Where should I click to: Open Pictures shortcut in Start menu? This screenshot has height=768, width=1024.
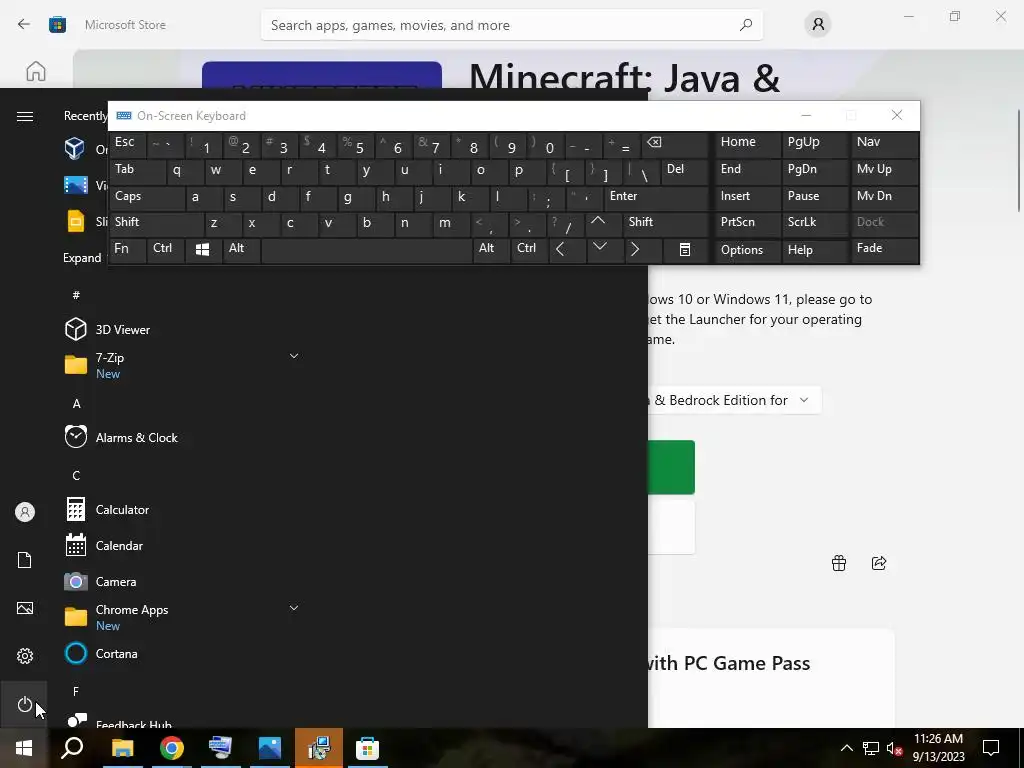tap(24, 608)
